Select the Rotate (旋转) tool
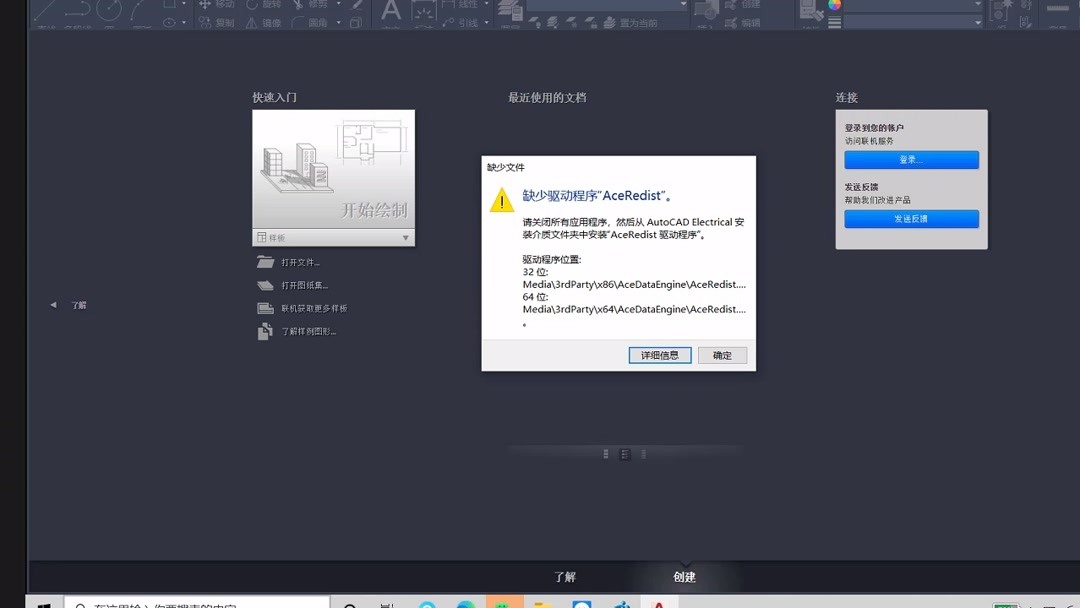Image resolution: width=1080 pixels, height=608 pixels. coord(268,5)
